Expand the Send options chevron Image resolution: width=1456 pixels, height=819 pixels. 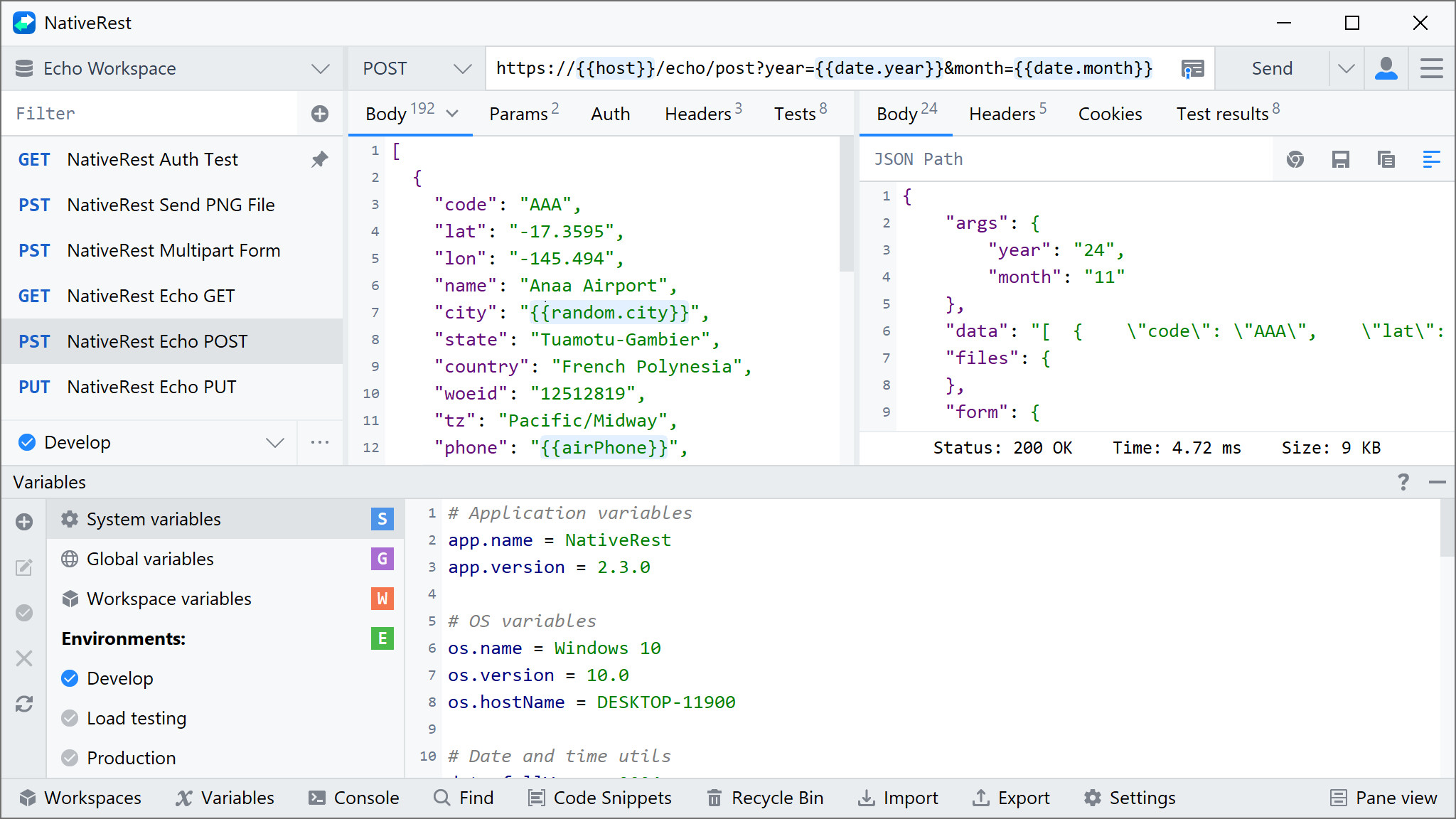point(1346,68)
